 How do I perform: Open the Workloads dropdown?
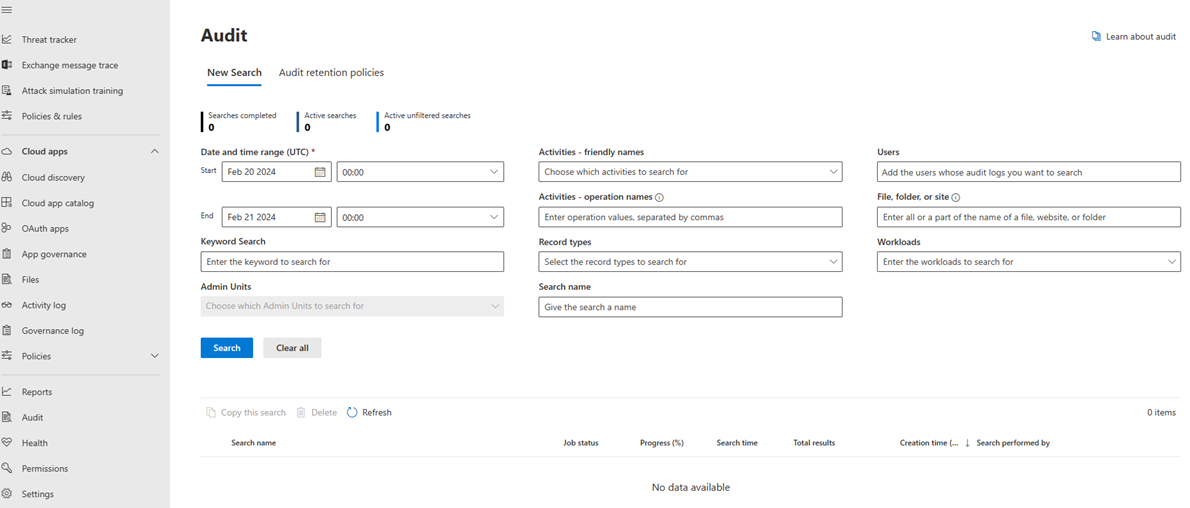pos(1029,262)
